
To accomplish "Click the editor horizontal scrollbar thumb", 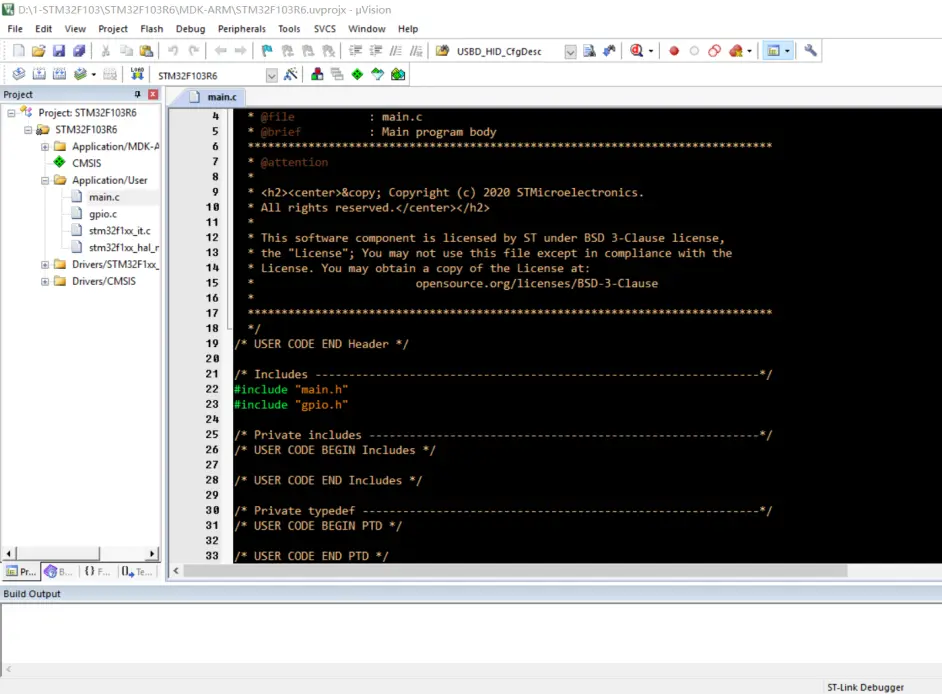I will click(x=515, y=571).
